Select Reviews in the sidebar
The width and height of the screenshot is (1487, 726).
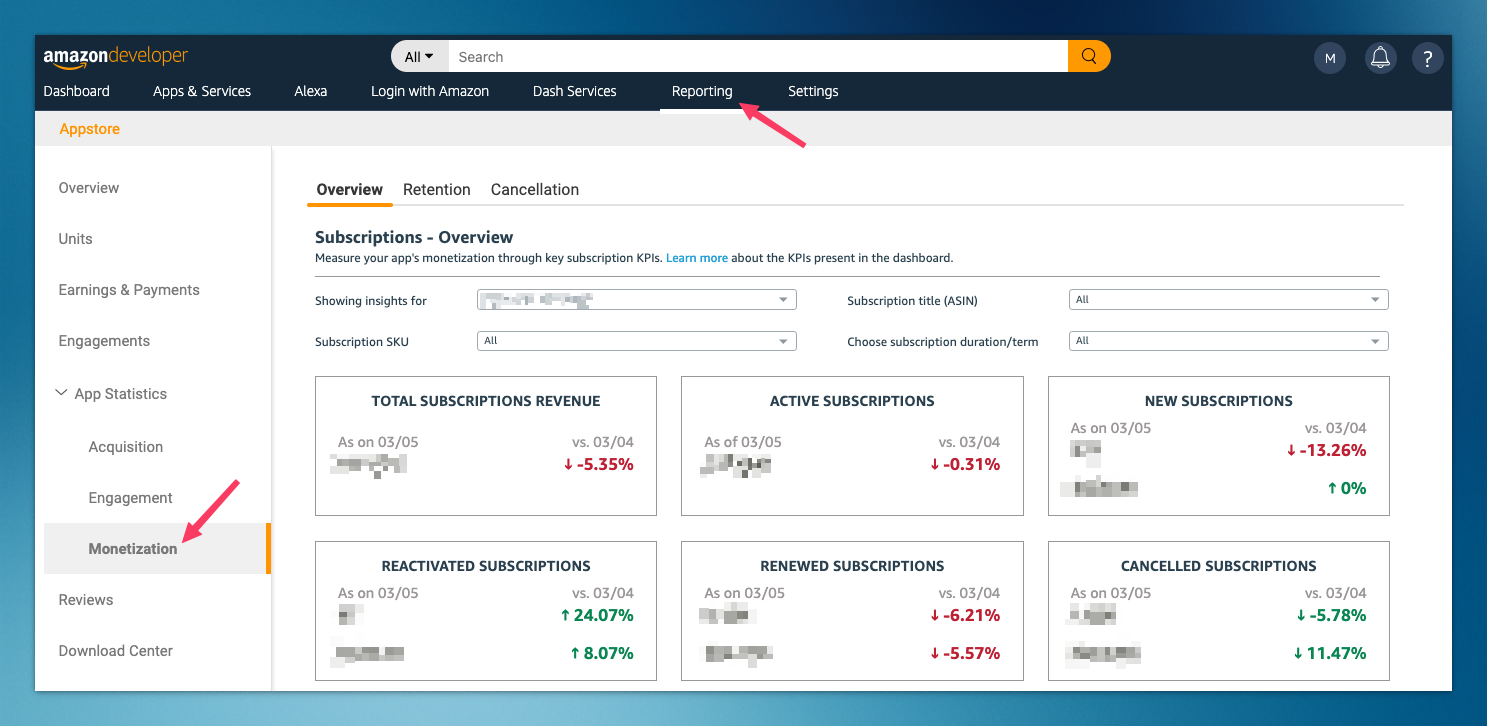click(x=86, y=599)
